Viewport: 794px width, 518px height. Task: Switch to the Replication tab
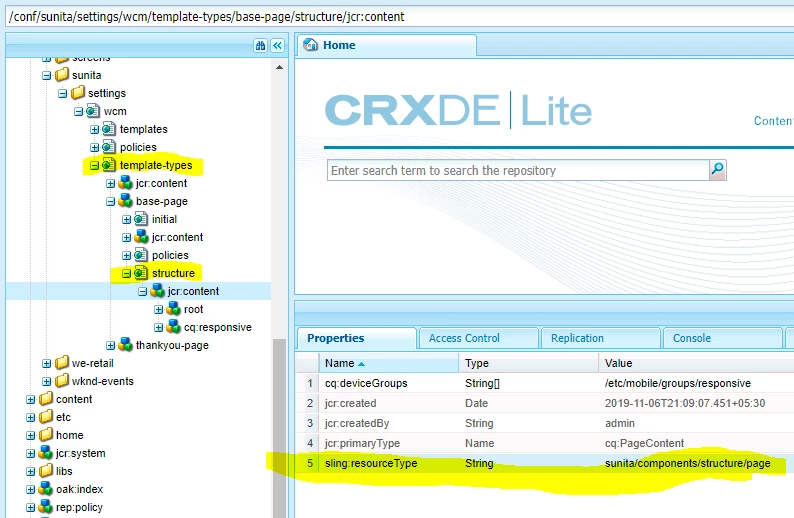click(601, 338)
